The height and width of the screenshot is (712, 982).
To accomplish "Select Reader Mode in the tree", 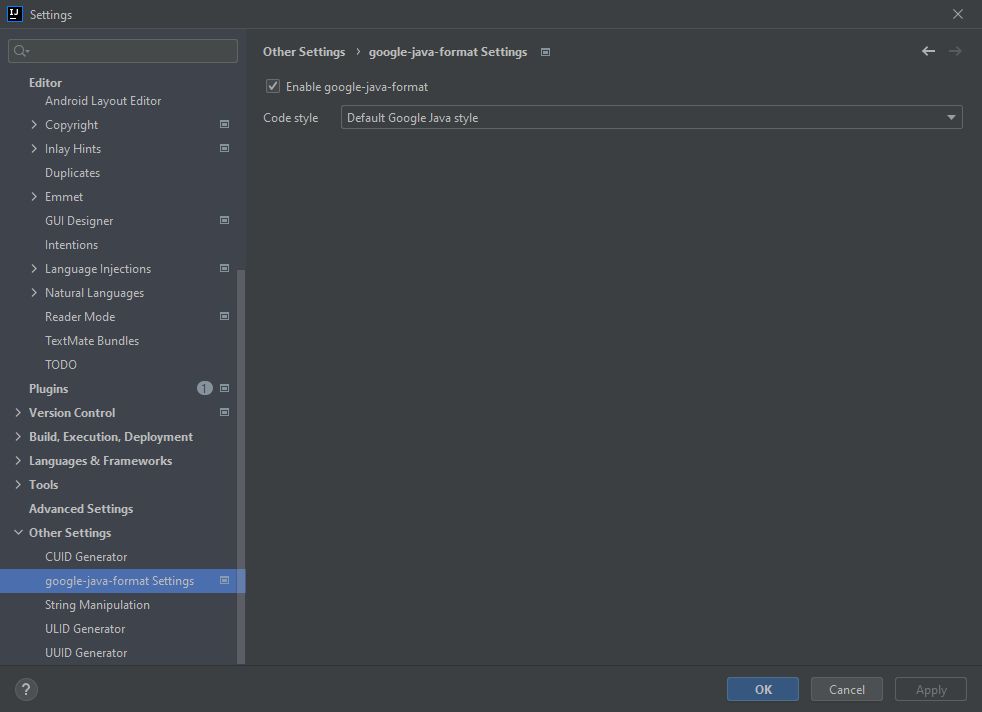I will click(80, 317).
